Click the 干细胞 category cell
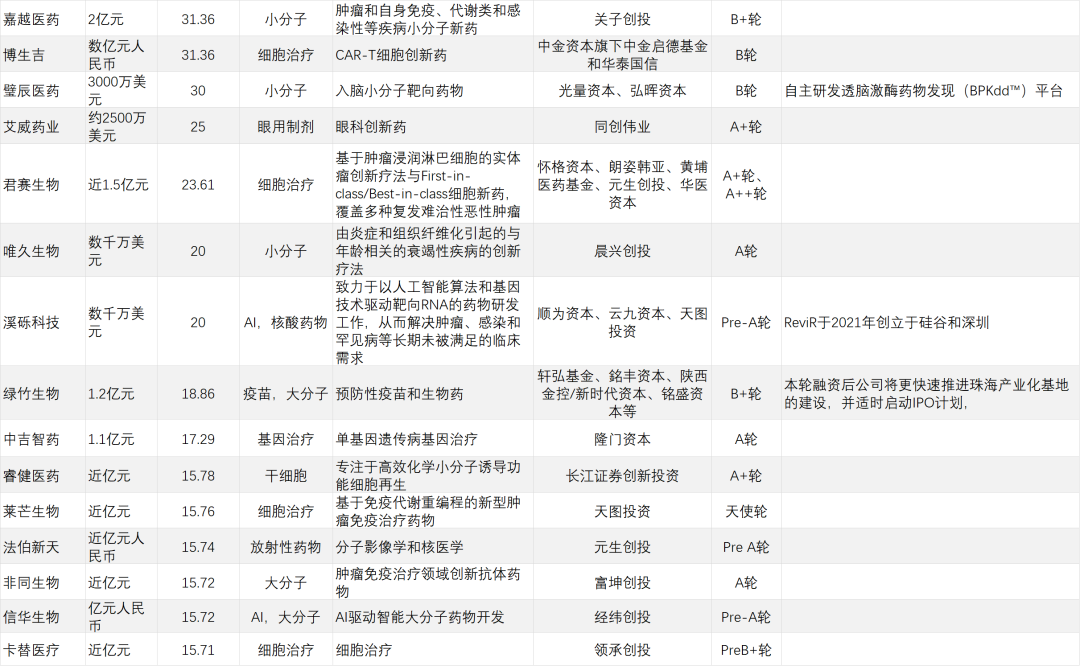 (x=285, y=475)
